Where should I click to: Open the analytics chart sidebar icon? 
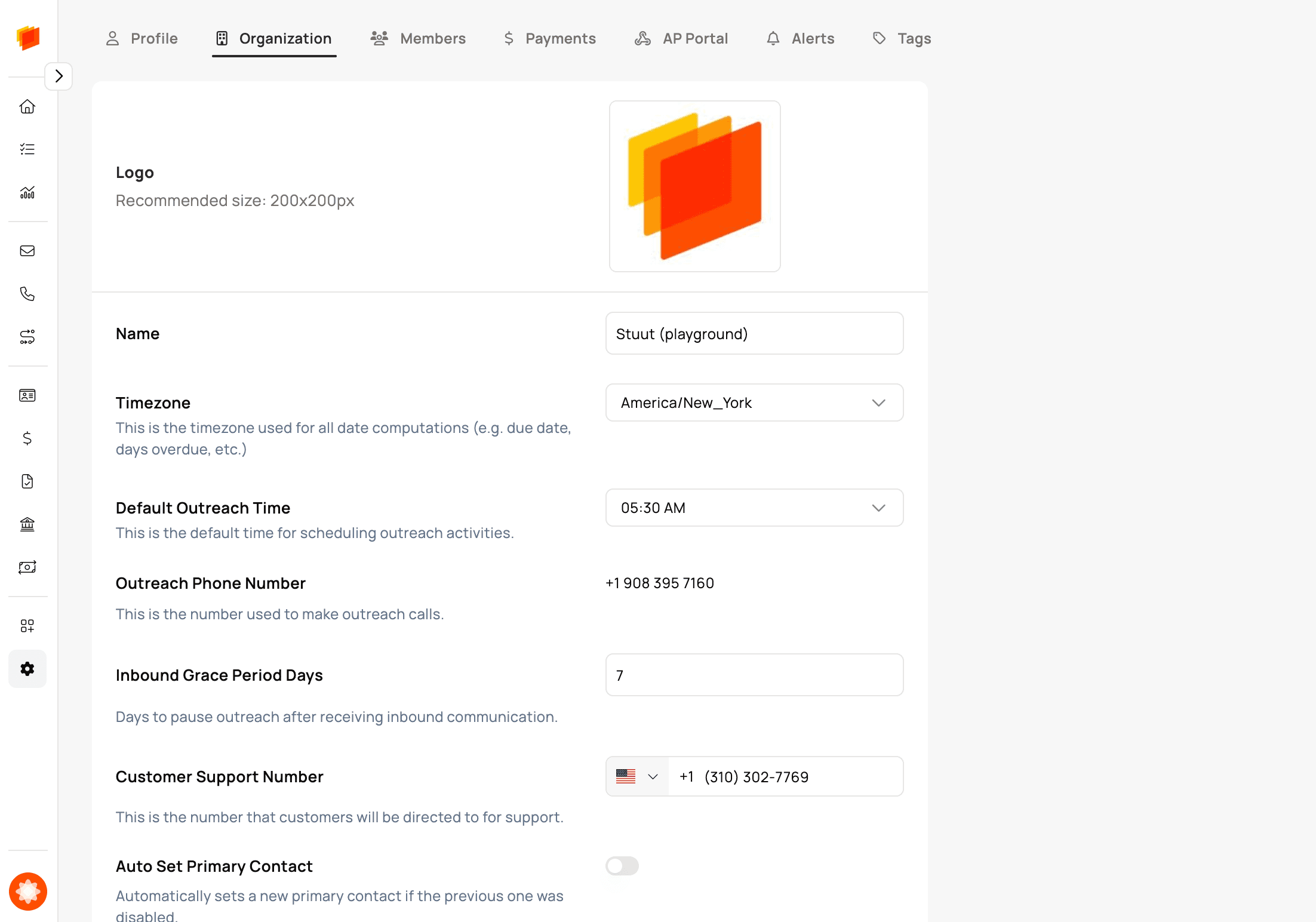[27, 192]
